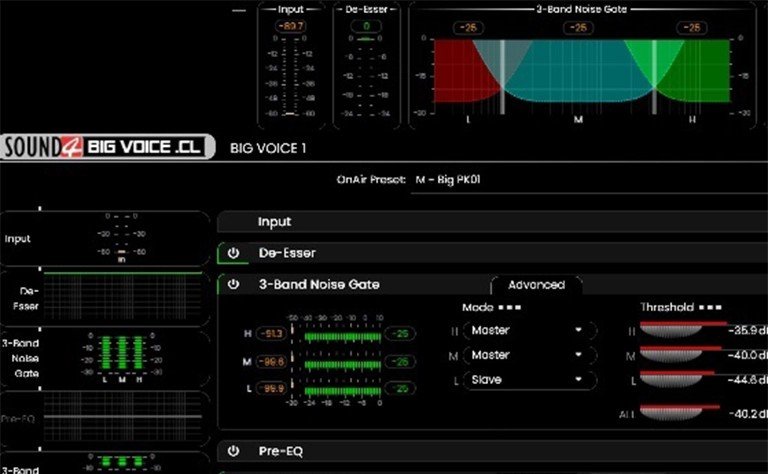Image resolution: width=768 pixels, height=474 pixels.
Task: Click the H Threshold value -35.9 dB
Action: coord(747,331)
